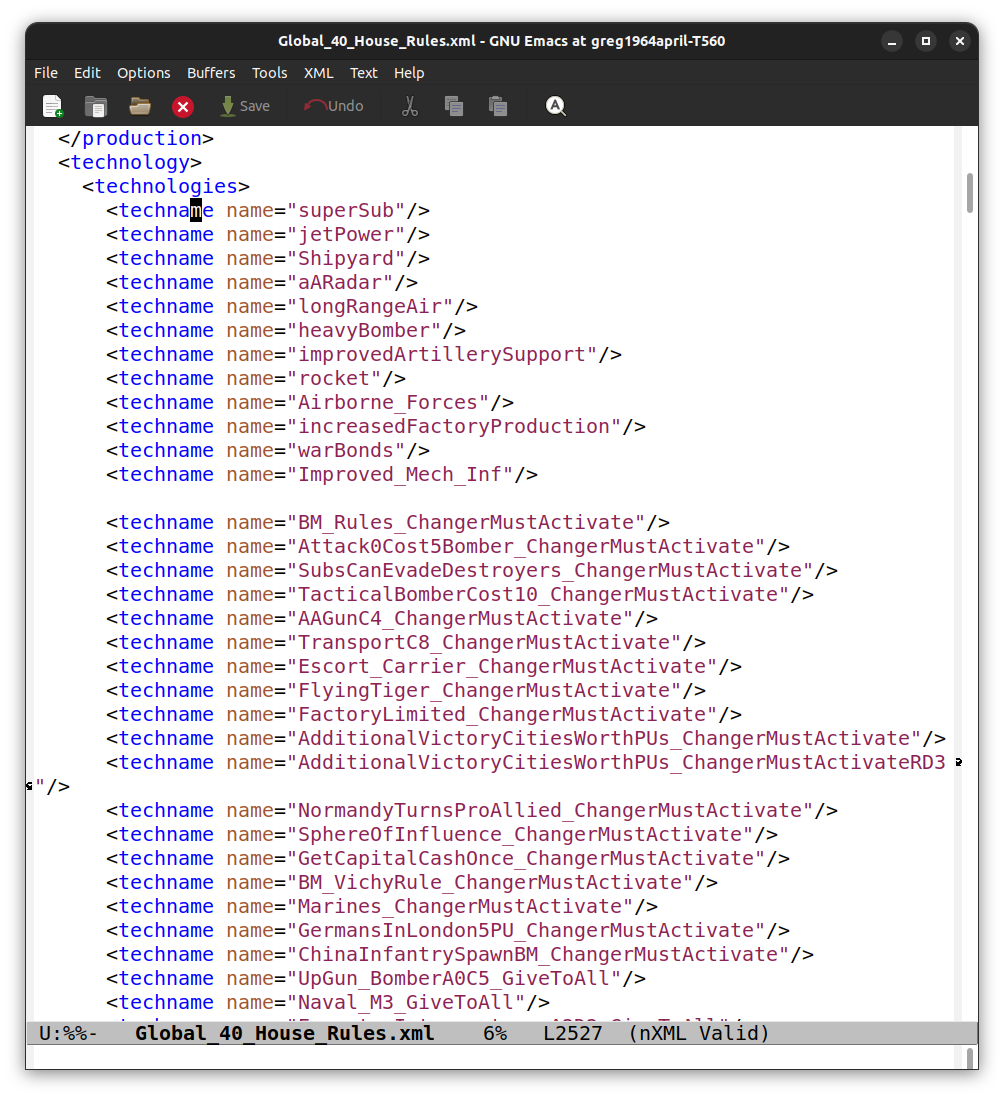Click "GetCapitalCashOnce_ChangerMustActivate" value
Screen dimensions: 1004x1098
point(527,859)
